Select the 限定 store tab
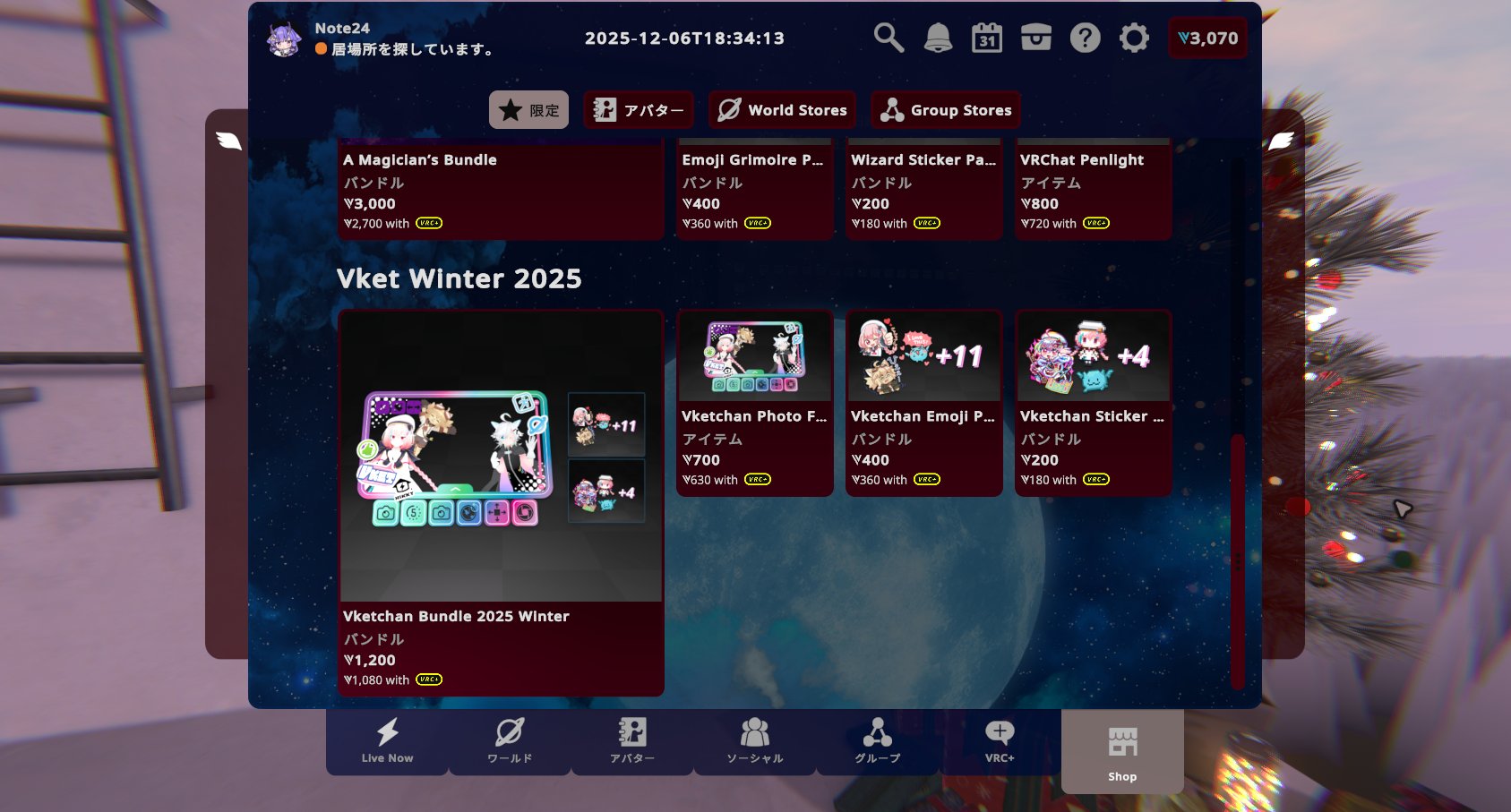 528,110
